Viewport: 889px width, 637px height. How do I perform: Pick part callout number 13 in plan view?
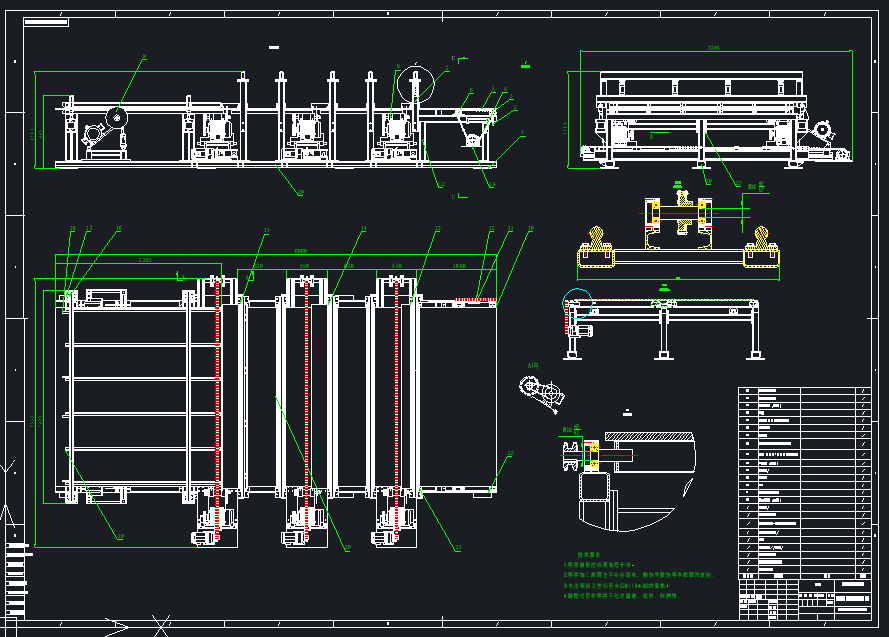437,229
